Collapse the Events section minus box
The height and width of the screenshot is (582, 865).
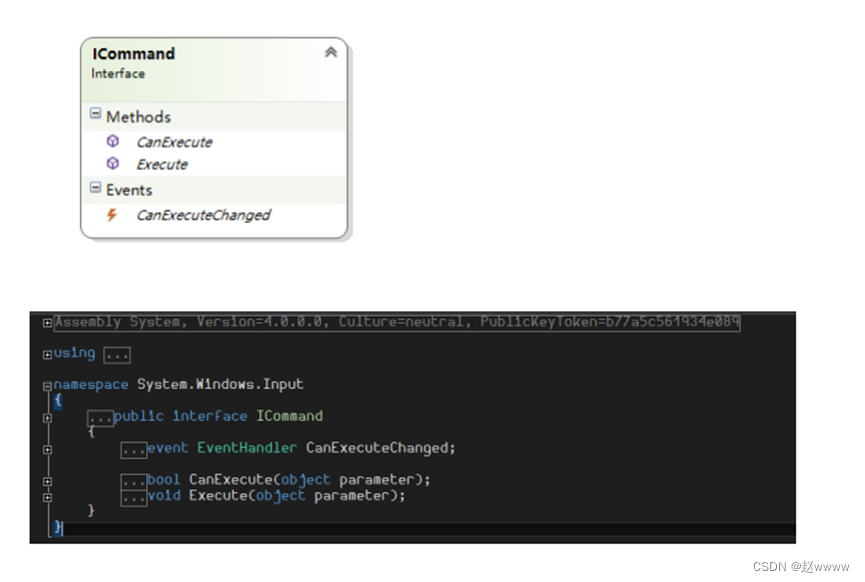click(95, 186)
